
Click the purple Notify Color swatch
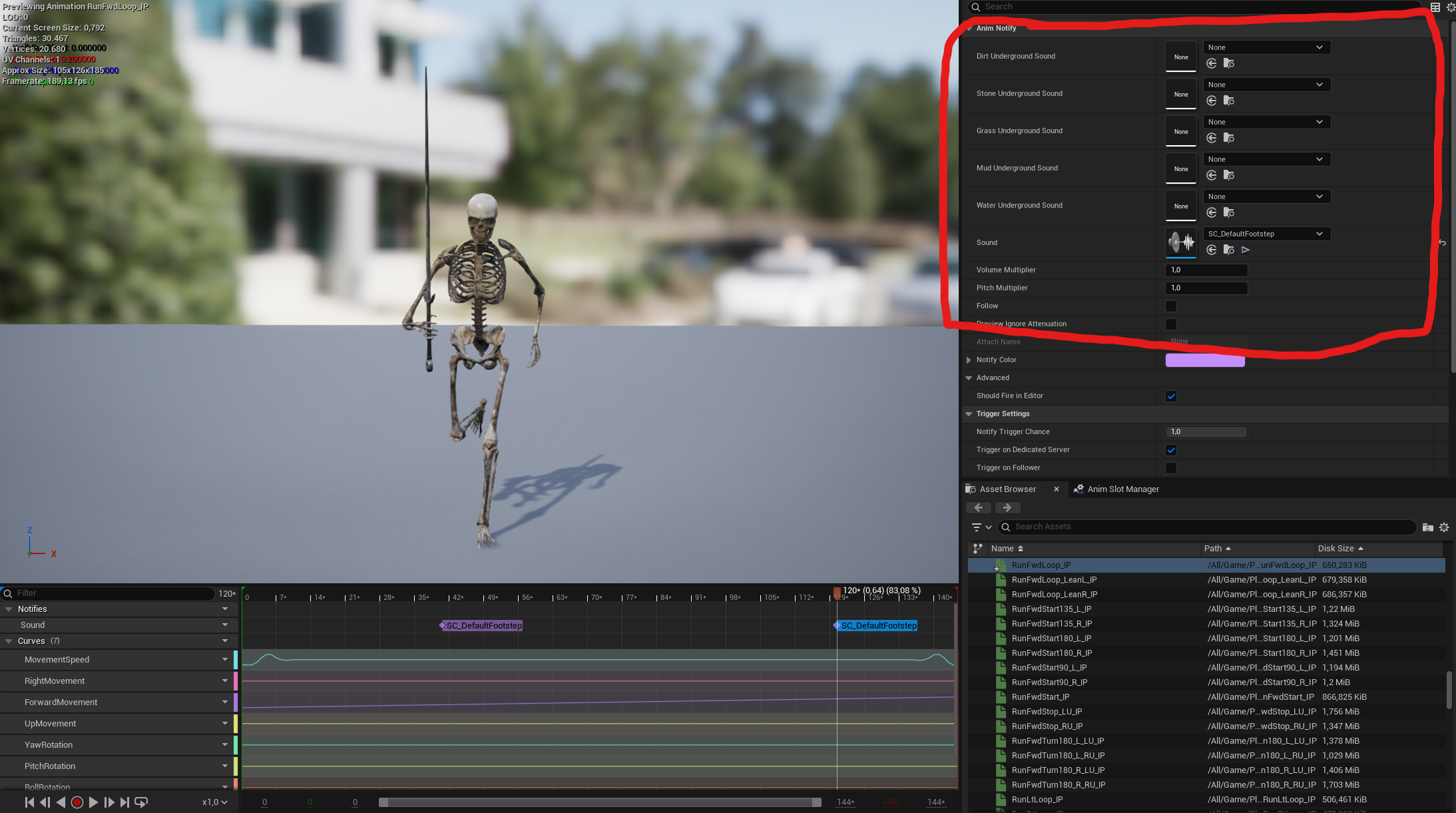click(1204, 360)
